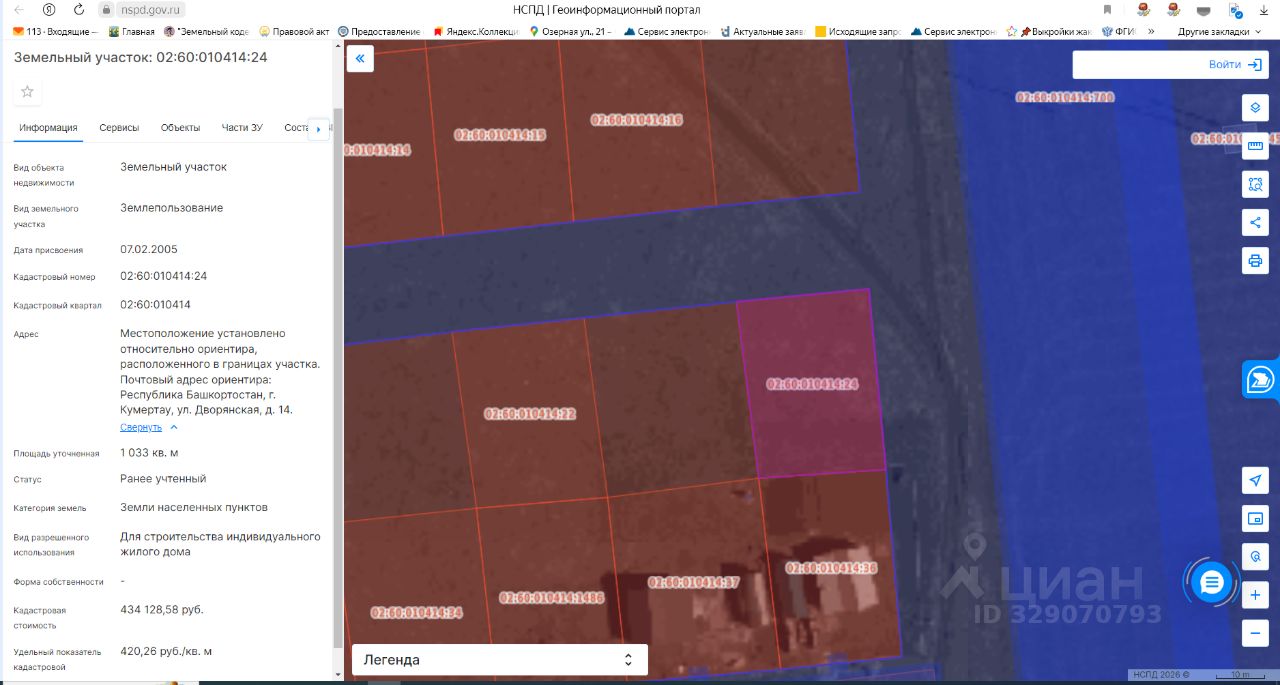Switch to the Сервисы tab
Viewport: 1280px width, 685px height.
click(119, 128)
